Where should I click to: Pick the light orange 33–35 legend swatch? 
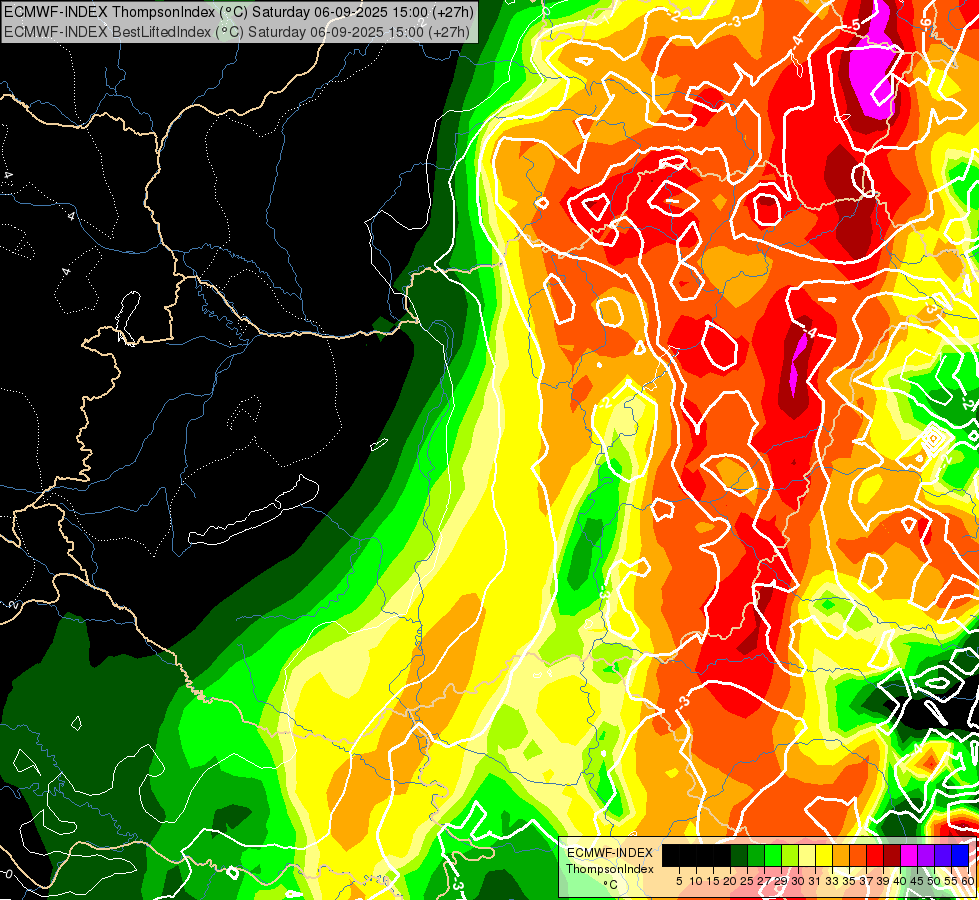841,855
